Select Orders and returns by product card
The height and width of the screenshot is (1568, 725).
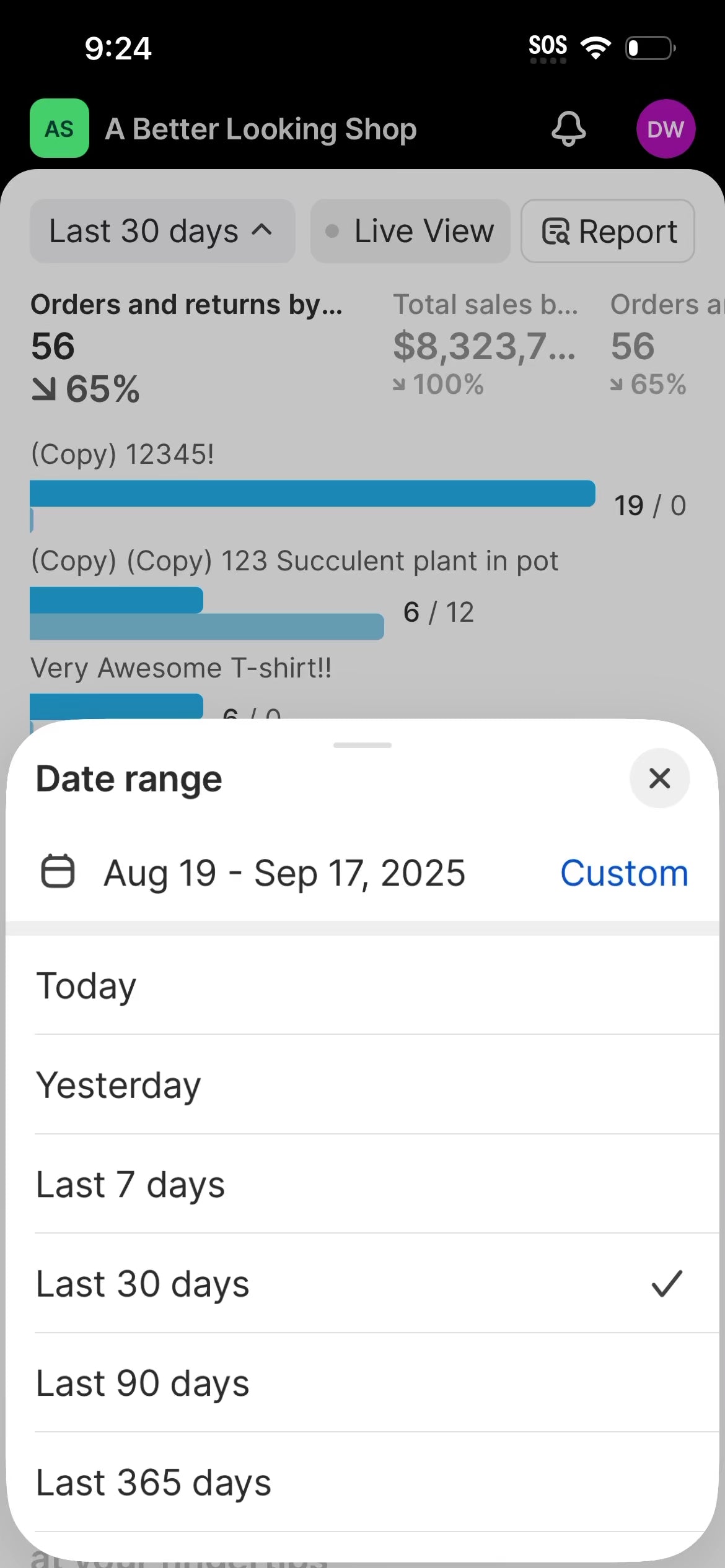(187, 347)
